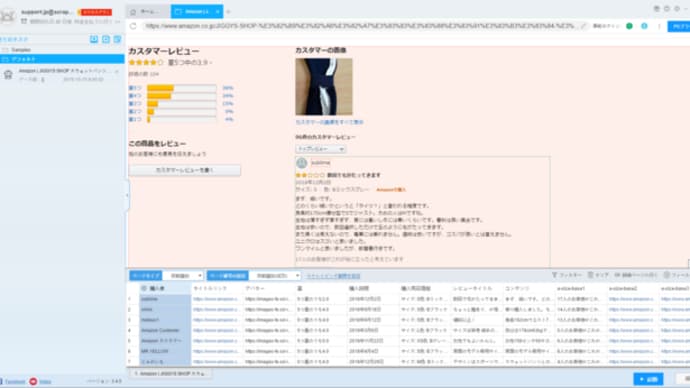Click the show all customer images link
Image resolution: width=690 pixels, height=388 pixels.
pyautogui.click(x=330, y=122)
